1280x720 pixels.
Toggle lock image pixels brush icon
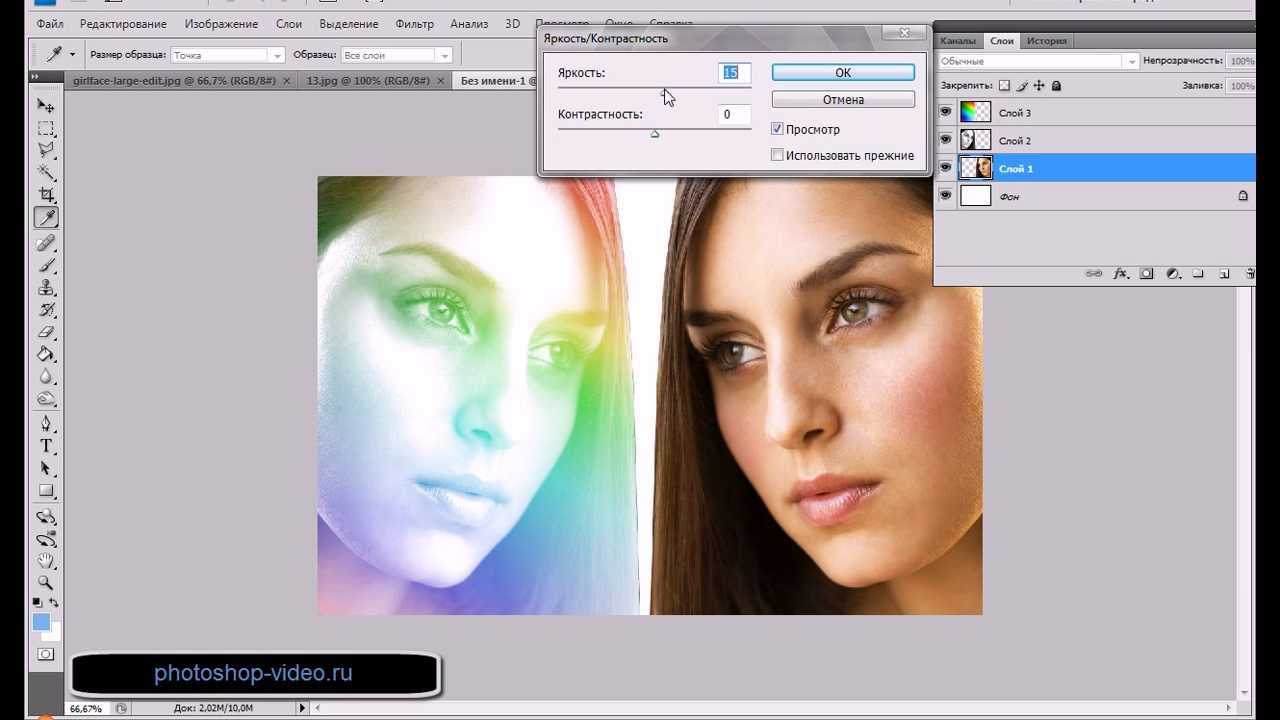pos(1022,86)
